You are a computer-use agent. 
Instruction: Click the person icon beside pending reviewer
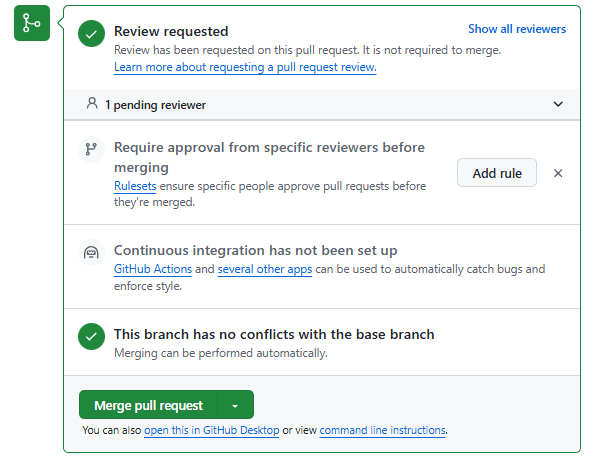point(92,103)
